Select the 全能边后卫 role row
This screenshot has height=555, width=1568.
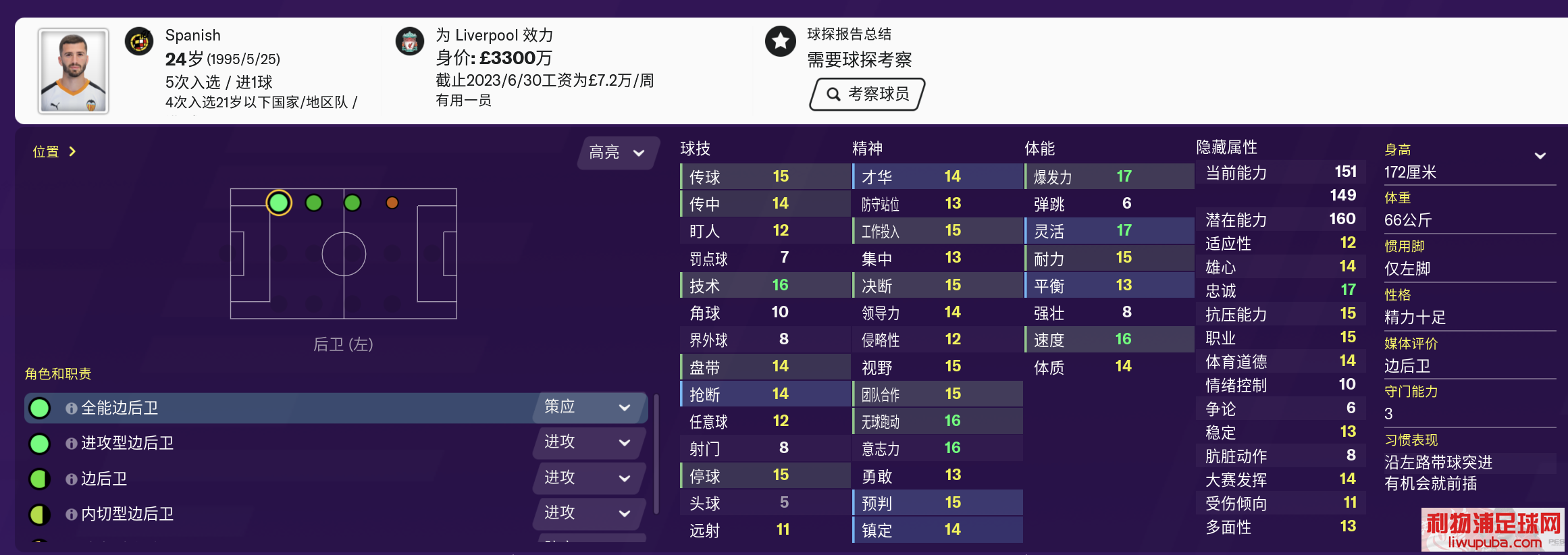click(x=336, y=408)
